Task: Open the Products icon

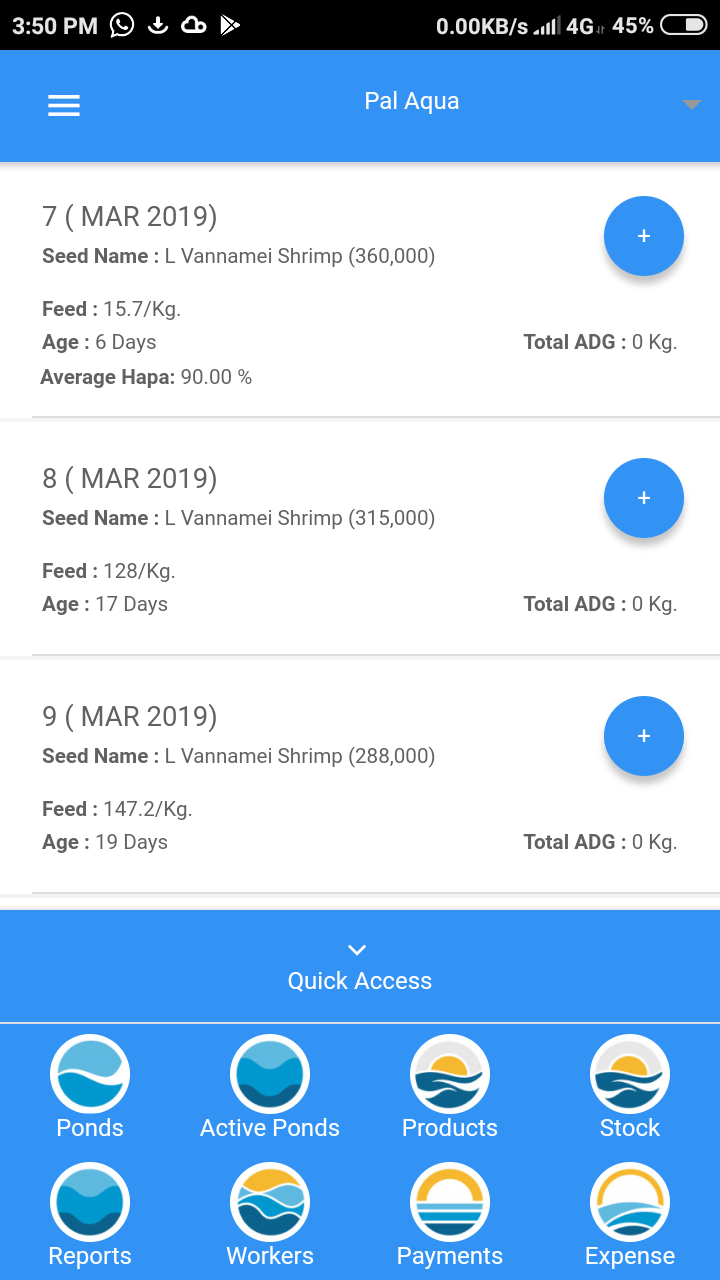Action: [x=450, y=1074]
